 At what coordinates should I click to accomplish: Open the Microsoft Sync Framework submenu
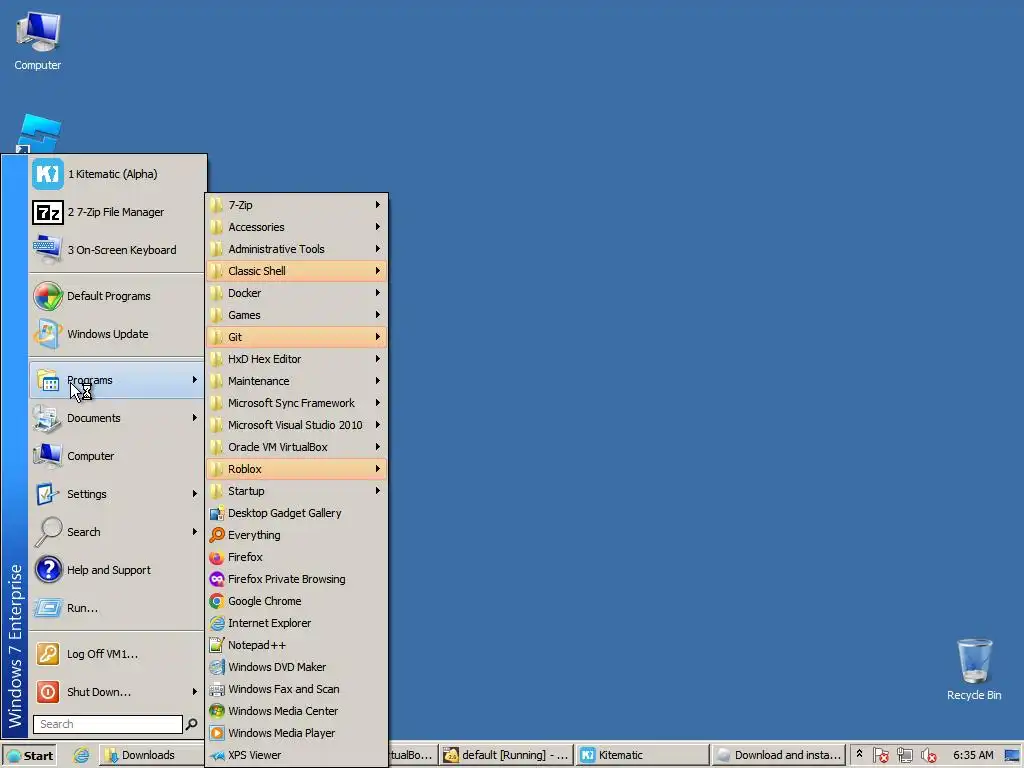(296, 403)
